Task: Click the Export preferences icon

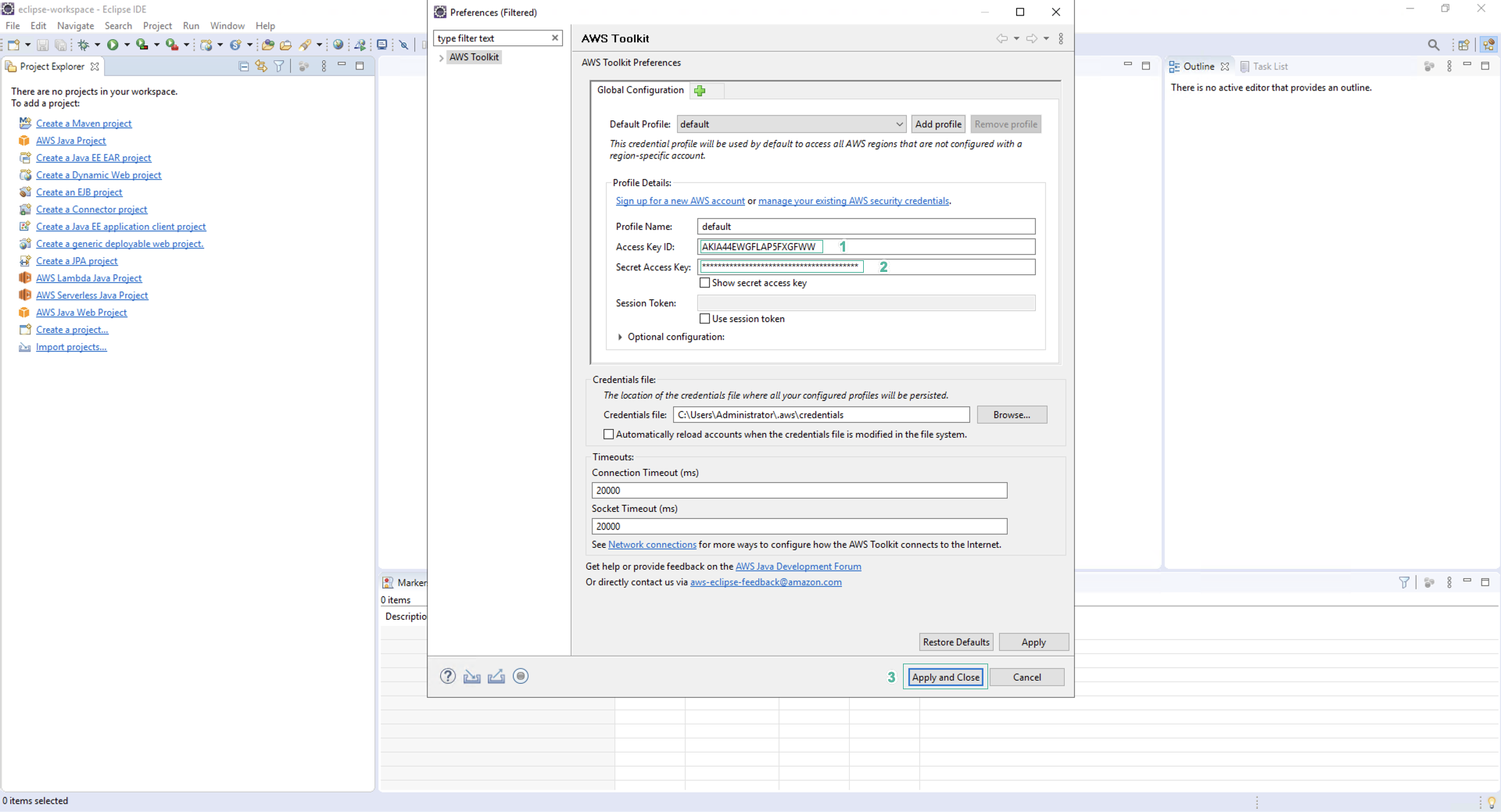Action: click(x=496, y=676)
